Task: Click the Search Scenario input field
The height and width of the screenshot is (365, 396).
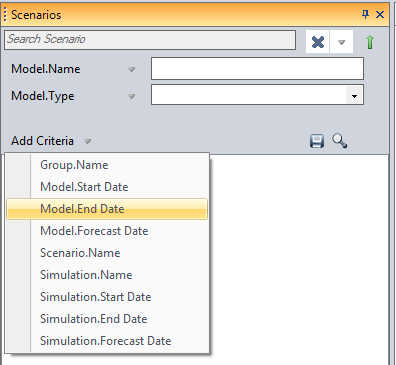Action: [x=150, y=40]
